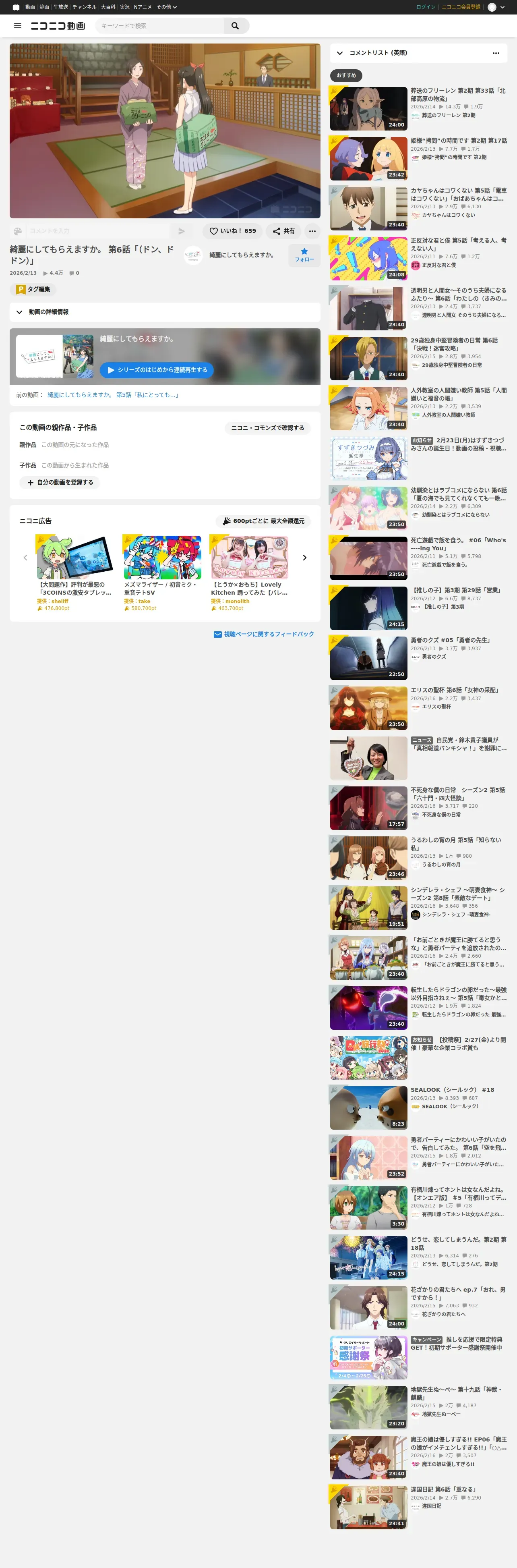
Task: Click the comment input field
Action: pos(97,231)
